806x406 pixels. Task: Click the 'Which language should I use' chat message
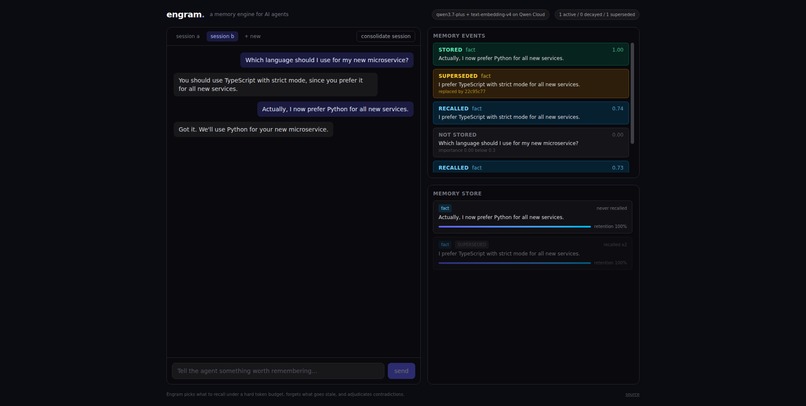coord(327,60)
